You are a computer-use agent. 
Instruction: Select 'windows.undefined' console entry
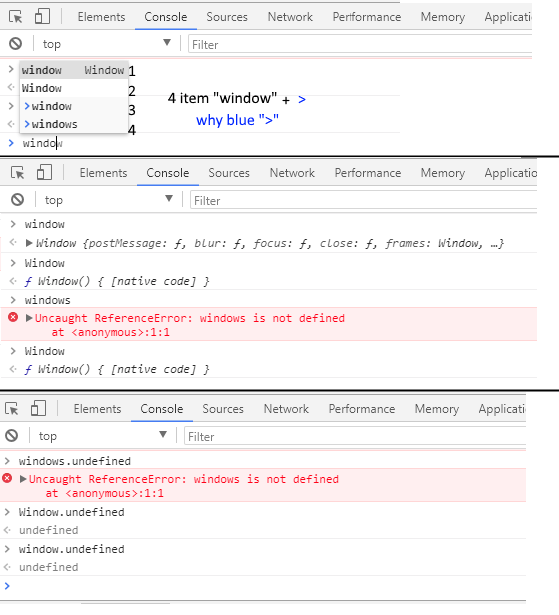[x=75, y=461]
